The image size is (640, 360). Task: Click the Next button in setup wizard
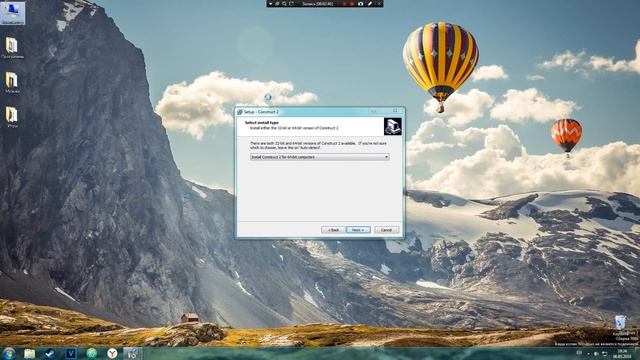[358, 230]
